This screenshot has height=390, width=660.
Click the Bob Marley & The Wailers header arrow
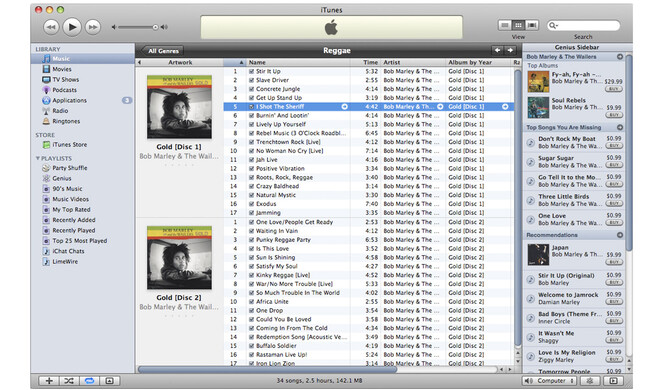tap(620, 57)
